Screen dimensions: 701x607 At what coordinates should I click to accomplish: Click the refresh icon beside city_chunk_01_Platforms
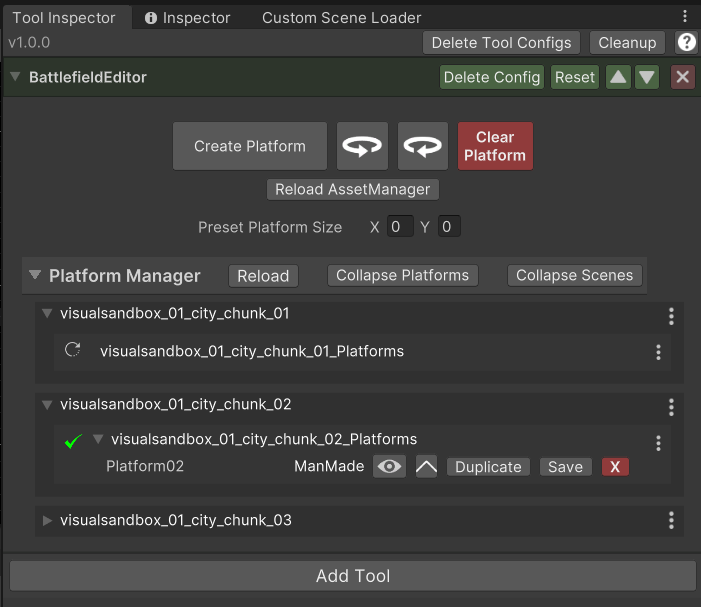pyautogui.click(x=72, y=351)
